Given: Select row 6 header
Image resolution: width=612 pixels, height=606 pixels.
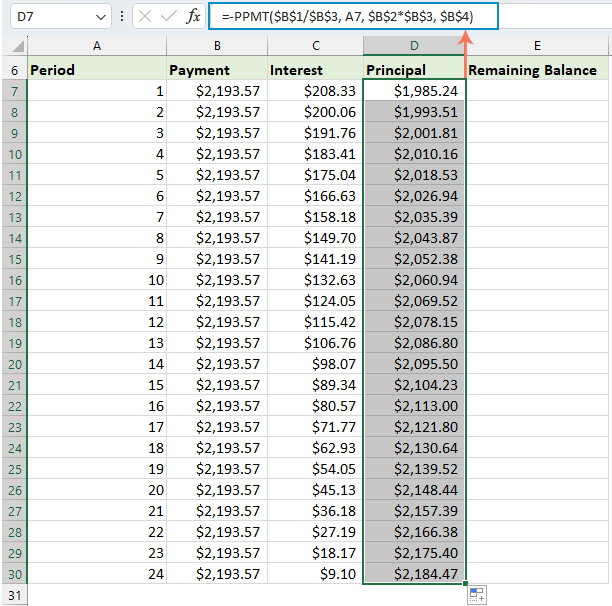Looking at the screenshot, I should coord(14,70).
